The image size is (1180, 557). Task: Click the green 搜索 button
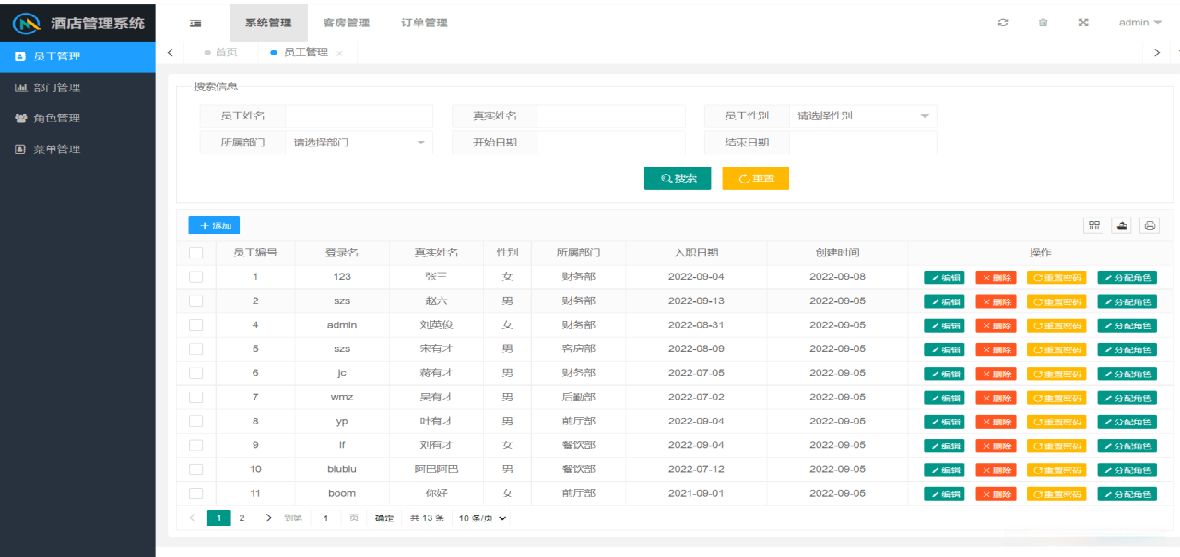[x=677, y=179]
